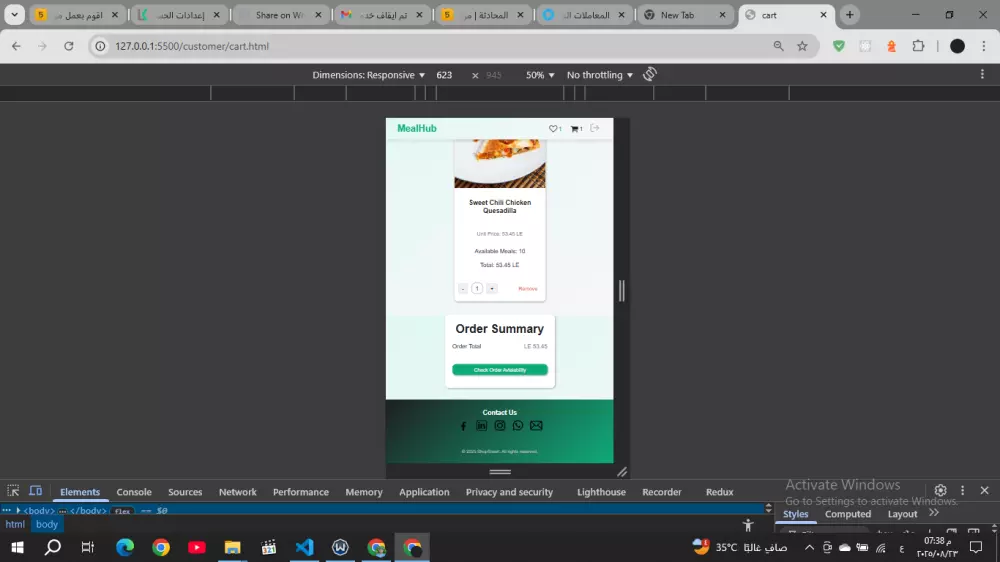Grab the viewport corner resize handle
This screenshot has width=1000, height=562.
tap(622, 472)
